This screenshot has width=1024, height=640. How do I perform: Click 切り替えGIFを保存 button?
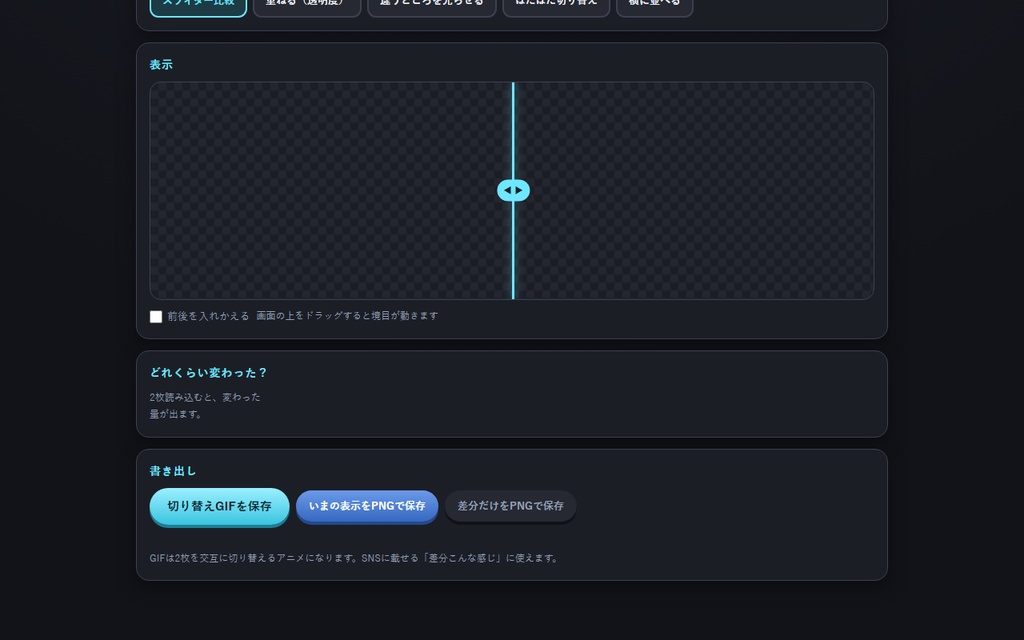pos(219,506)
